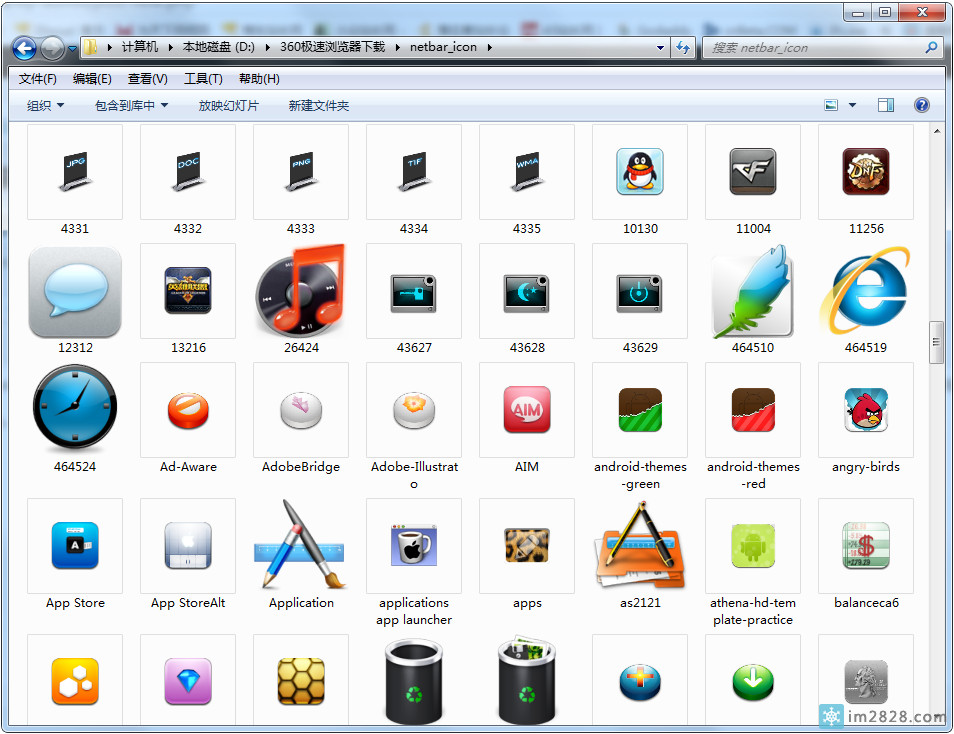Screen dimensions: 954x734
Task: Click the 搜索 netbar_icon search field
Action: point(815,47)
